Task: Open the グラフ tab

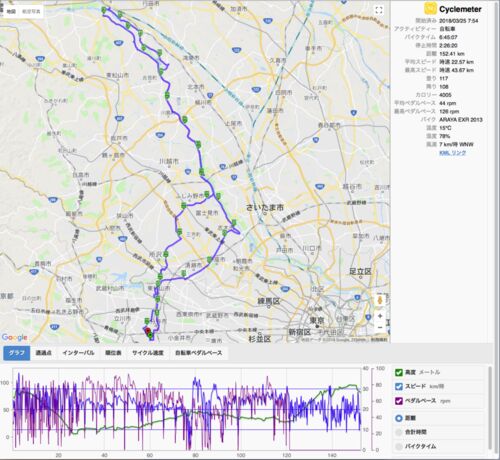Action: point(17,353)
